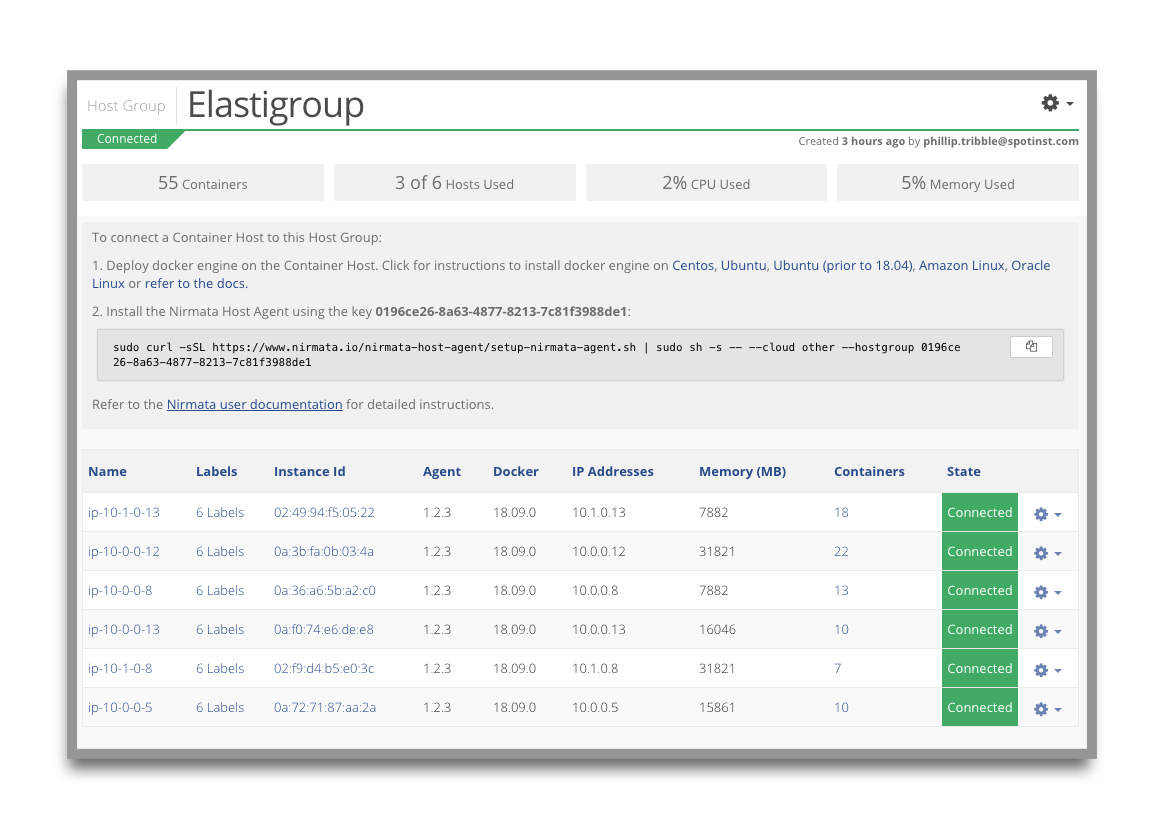Click the Host Group breadcrumb label
The width and height of the screenshot is (1158, 820).
pos(126,106)
